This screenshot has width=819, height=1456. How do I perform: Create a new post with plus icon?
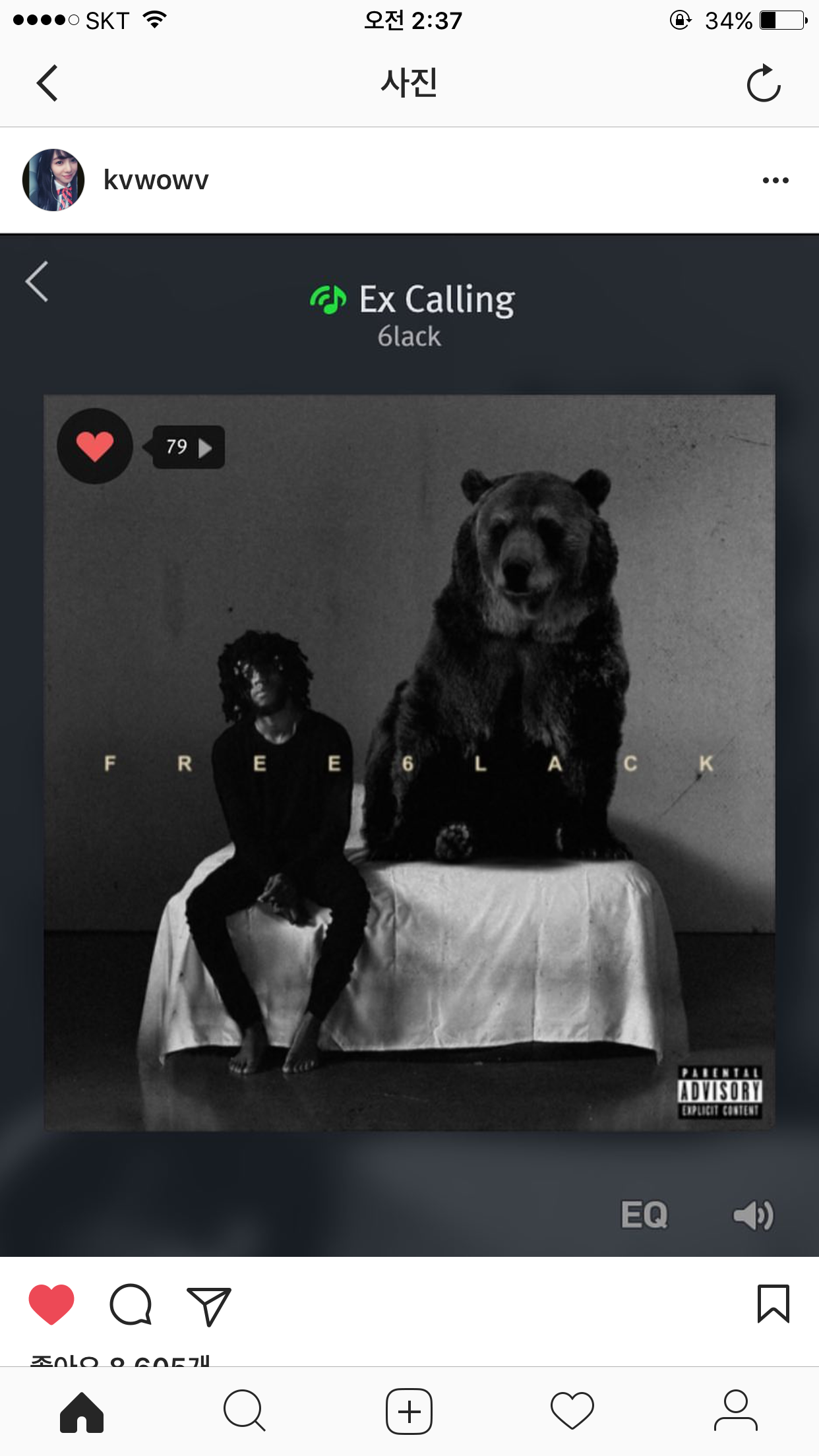point(409,1412)
